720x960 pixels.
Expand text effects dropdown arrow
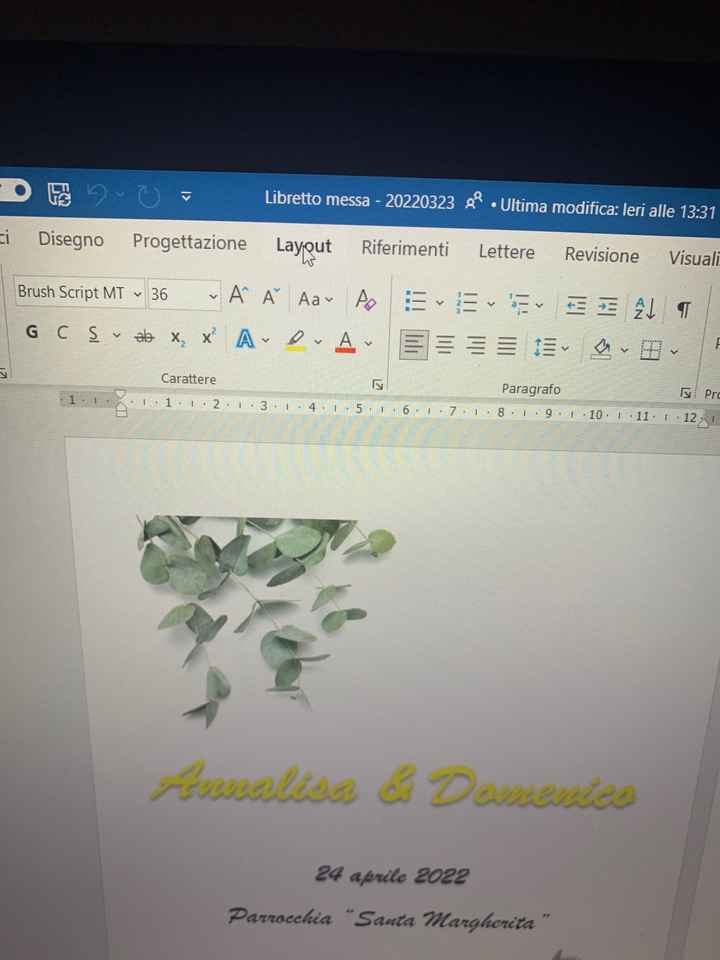266,340
